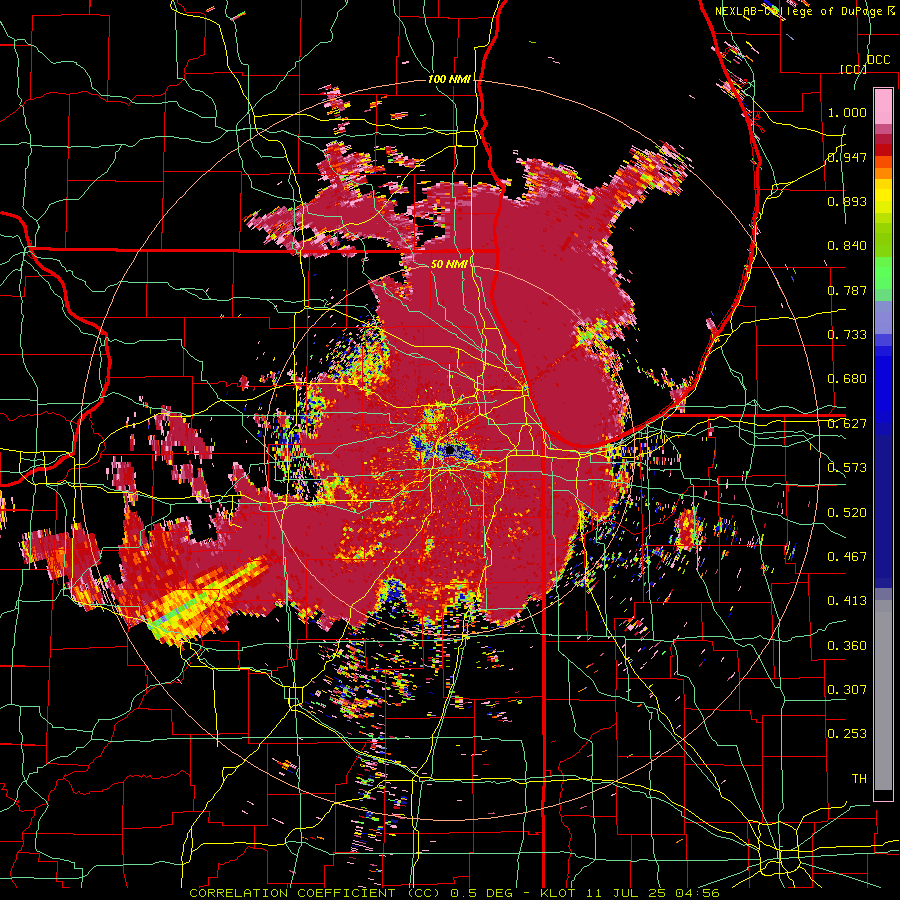The image size is (900, 900).
Task: Click the KLOT station identifier in footer
Action: pos(557,893)
